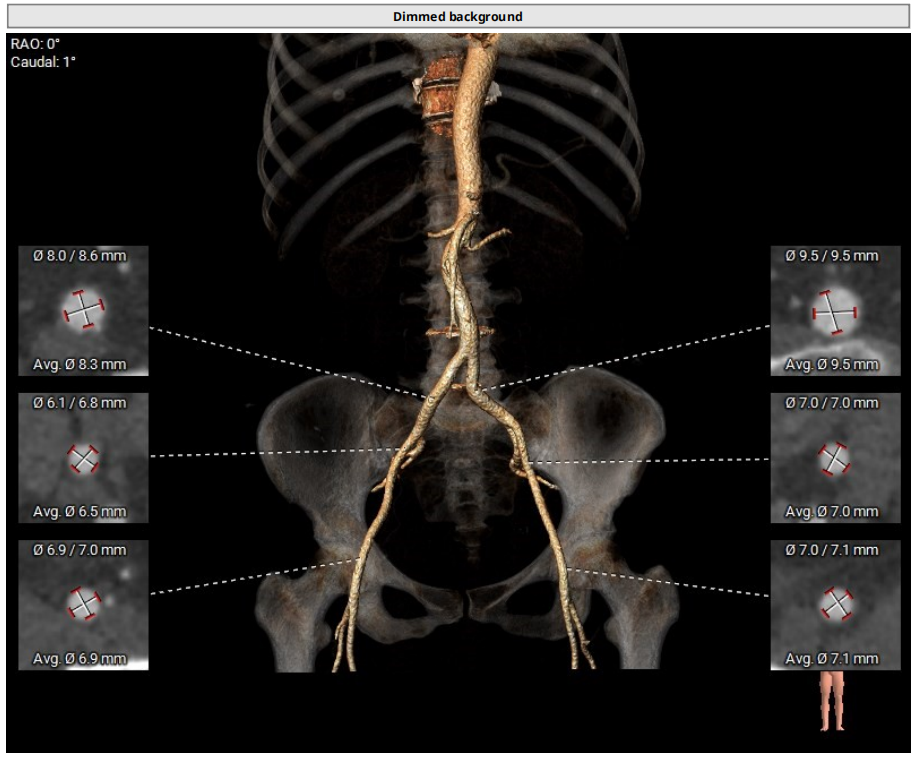Select the Avg. Ø 6.5 mm text

click(x=80, y=512)
